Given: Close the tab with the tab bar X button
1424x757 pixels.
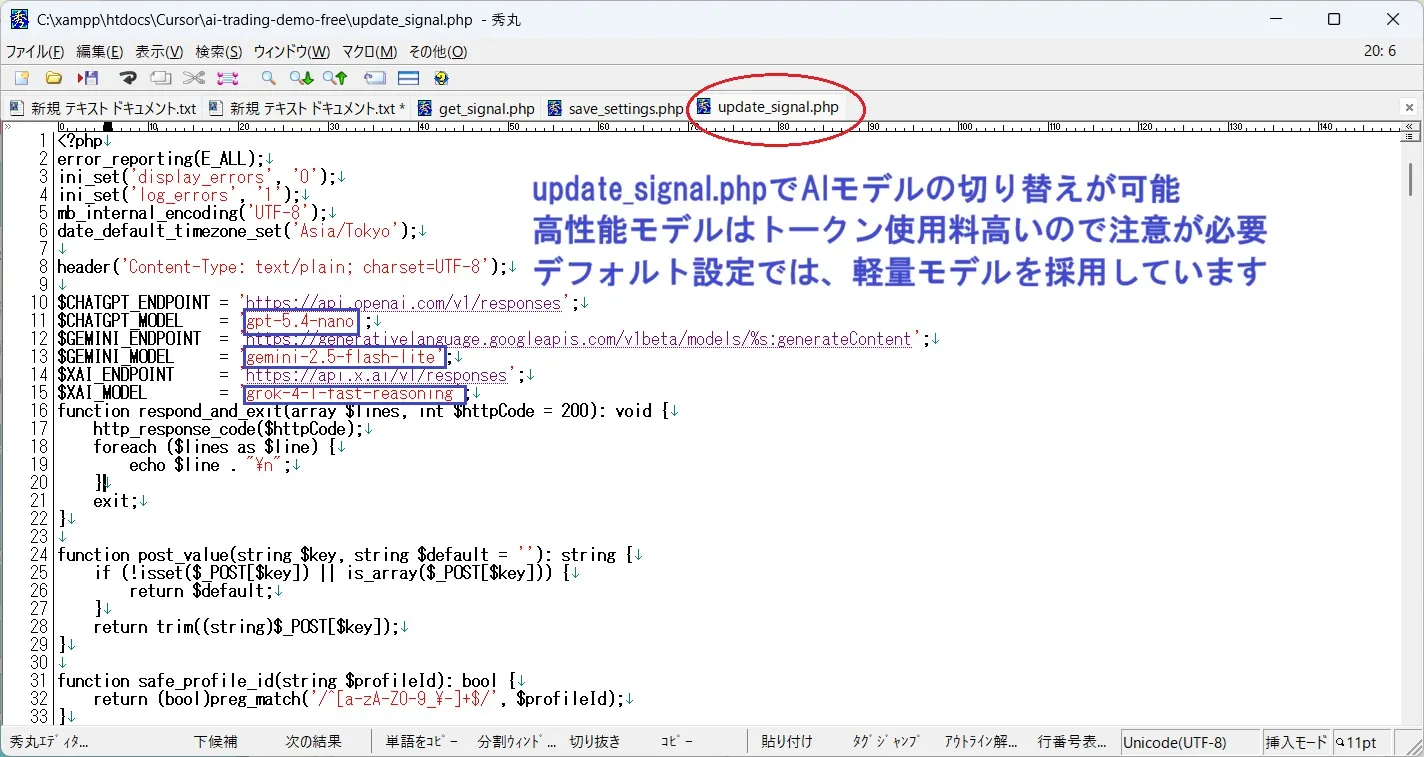Looking at the screenshot, I should tap(1409, 108).
